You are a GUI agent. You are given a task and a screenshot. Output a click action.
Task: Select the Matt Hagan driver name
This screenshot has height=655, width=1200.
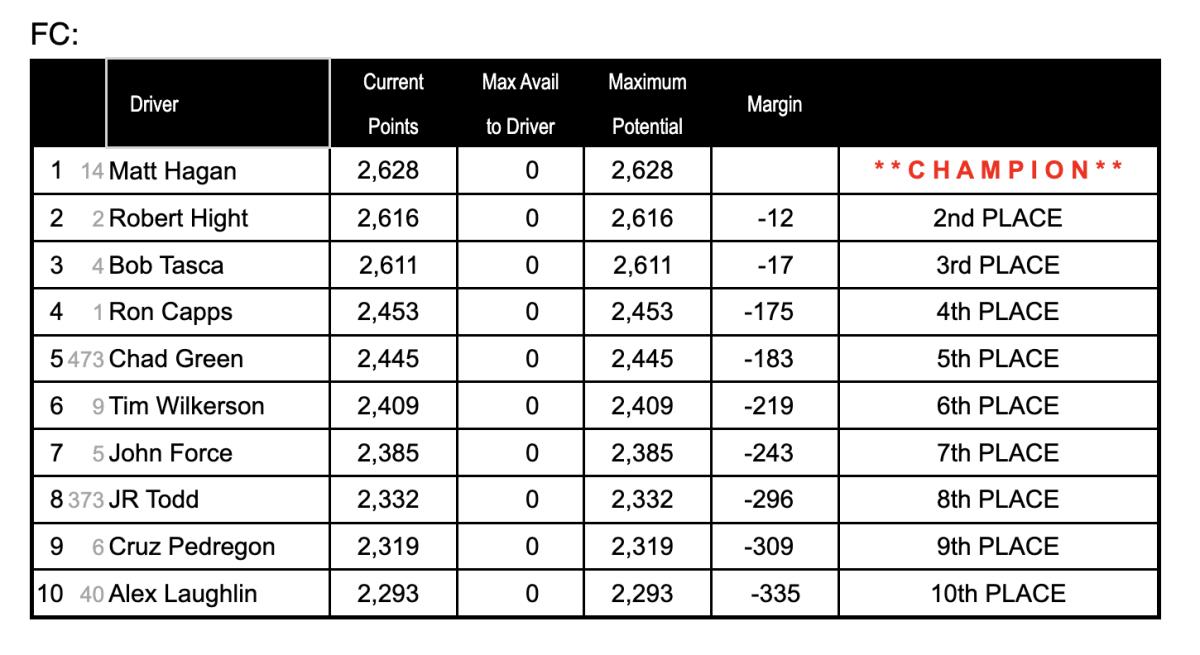pos(172,171)
